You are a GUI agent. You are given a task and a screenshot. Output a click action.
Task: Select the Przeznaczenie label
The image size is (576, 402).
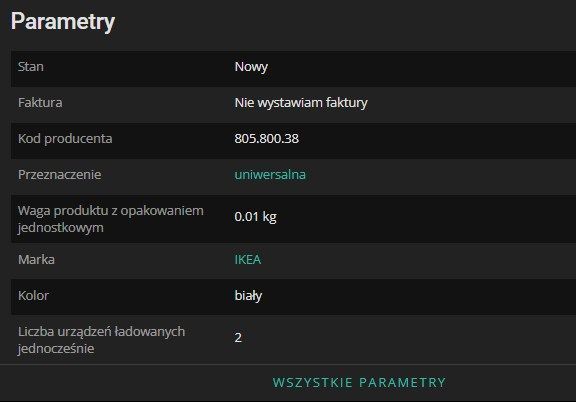coord(60,175)
